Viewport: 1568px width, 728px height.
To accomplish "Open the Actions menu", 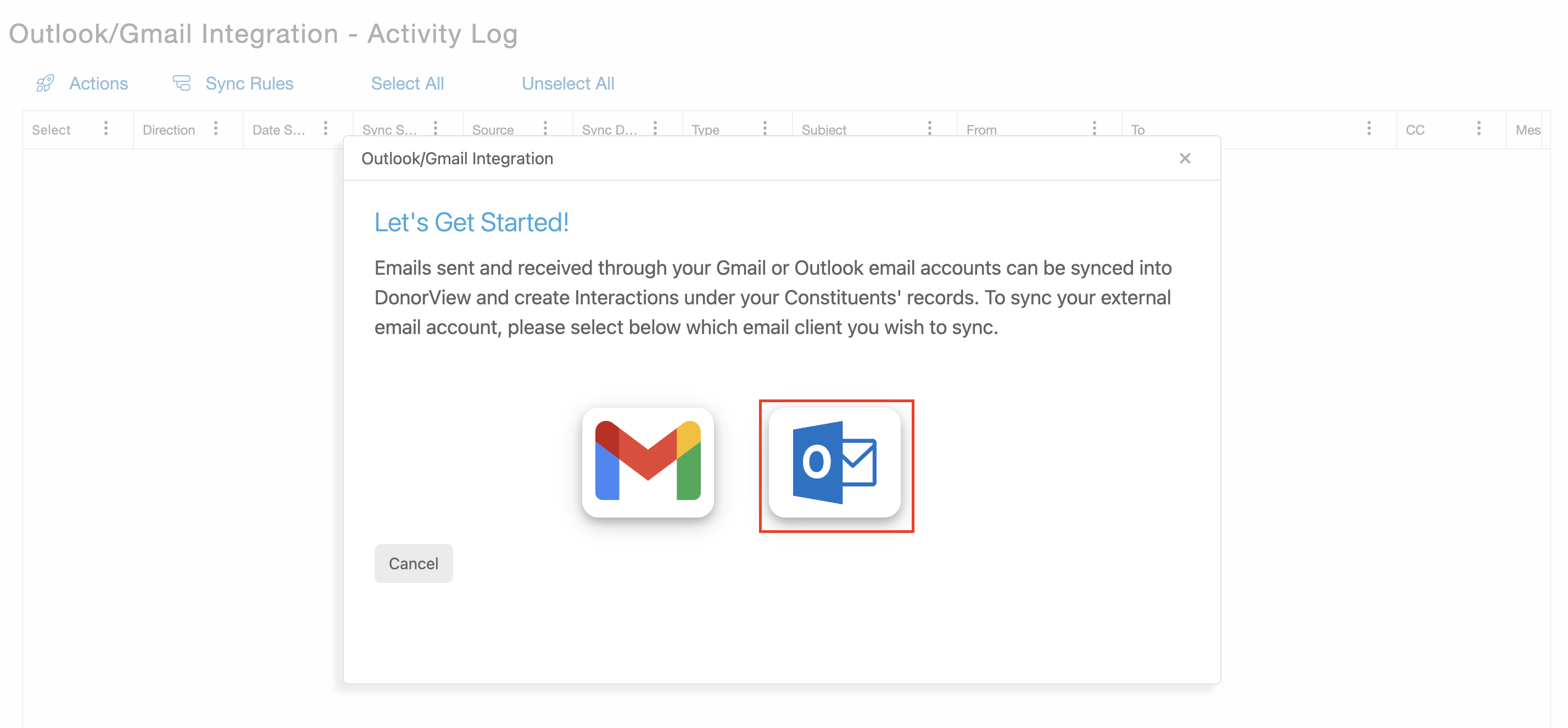I will [98, 84].
